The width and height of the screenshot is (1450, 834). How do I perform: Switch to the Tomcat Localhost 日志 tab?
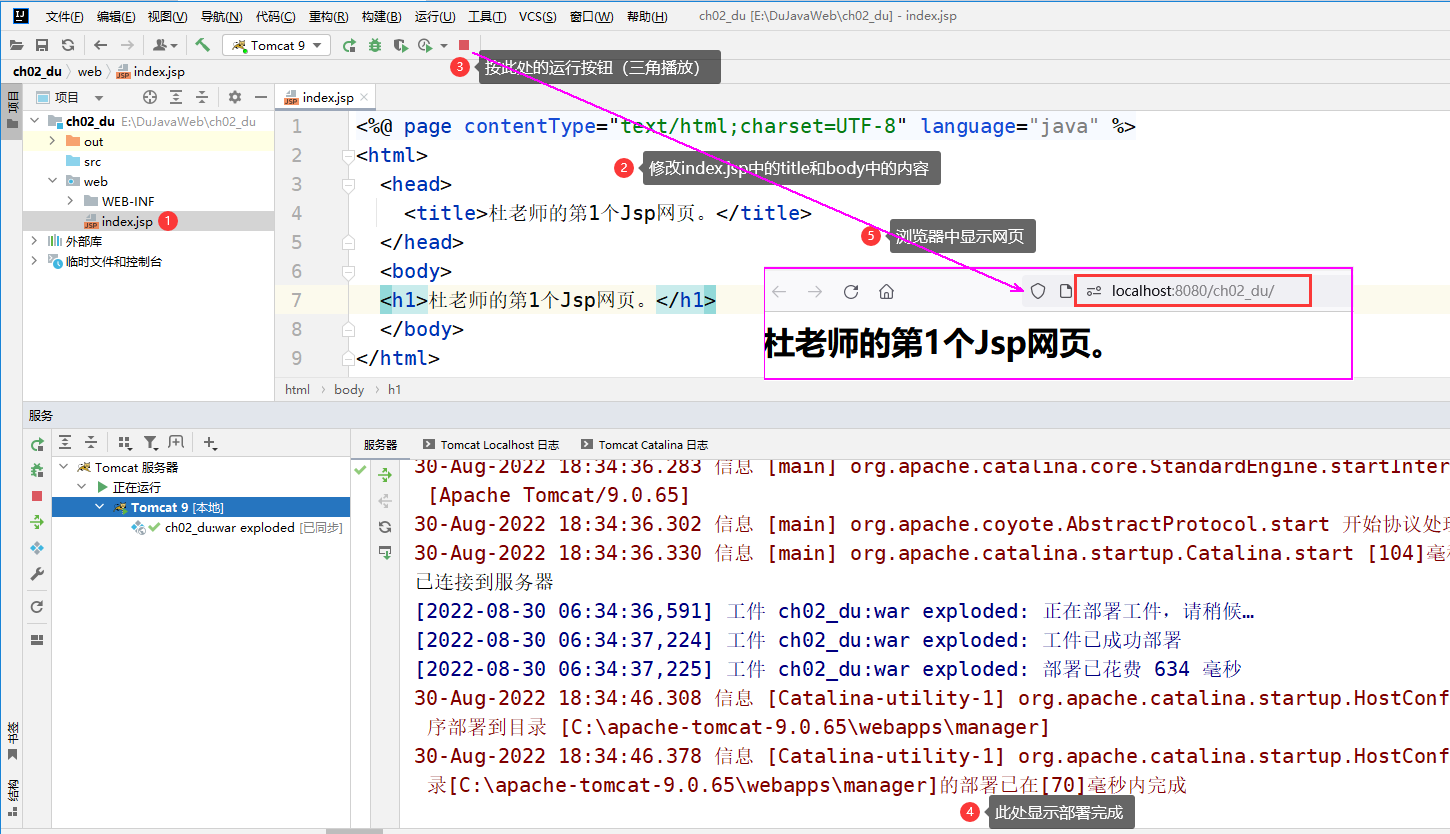[x=498, y=445]
